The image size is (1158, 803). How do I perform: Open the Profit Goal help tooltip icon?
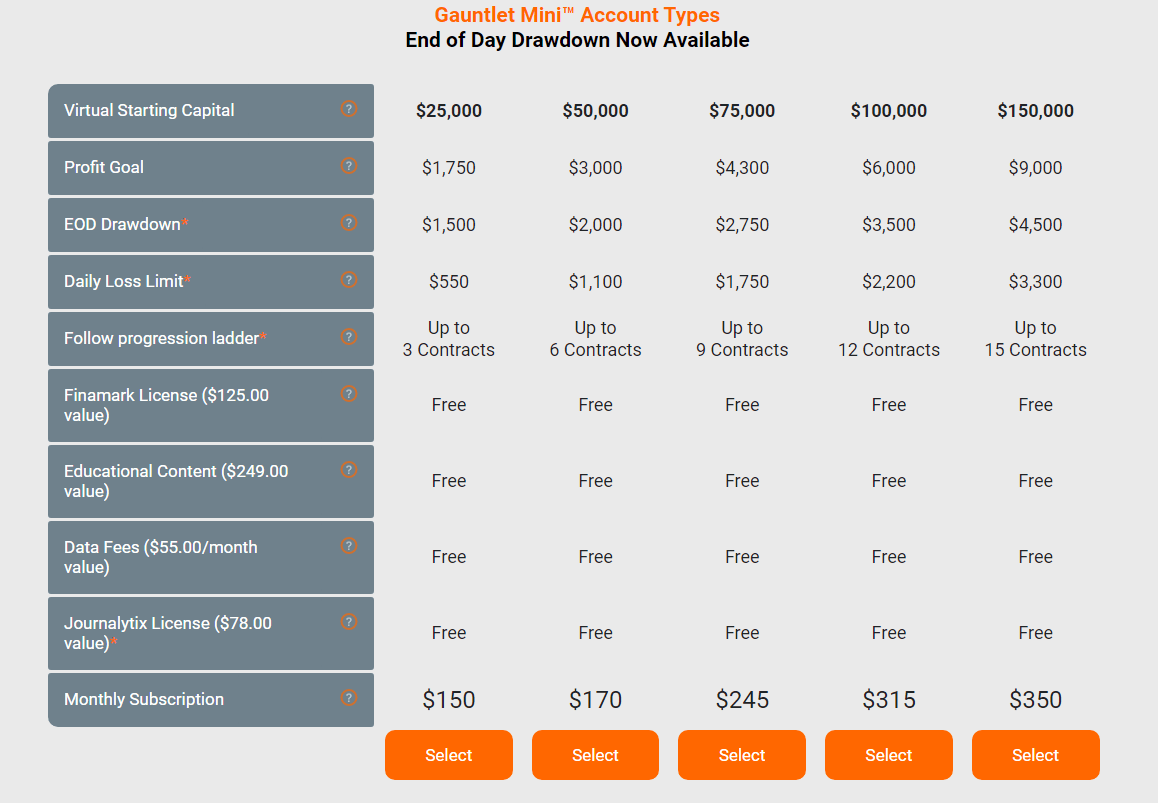click(x=349, y=165)
